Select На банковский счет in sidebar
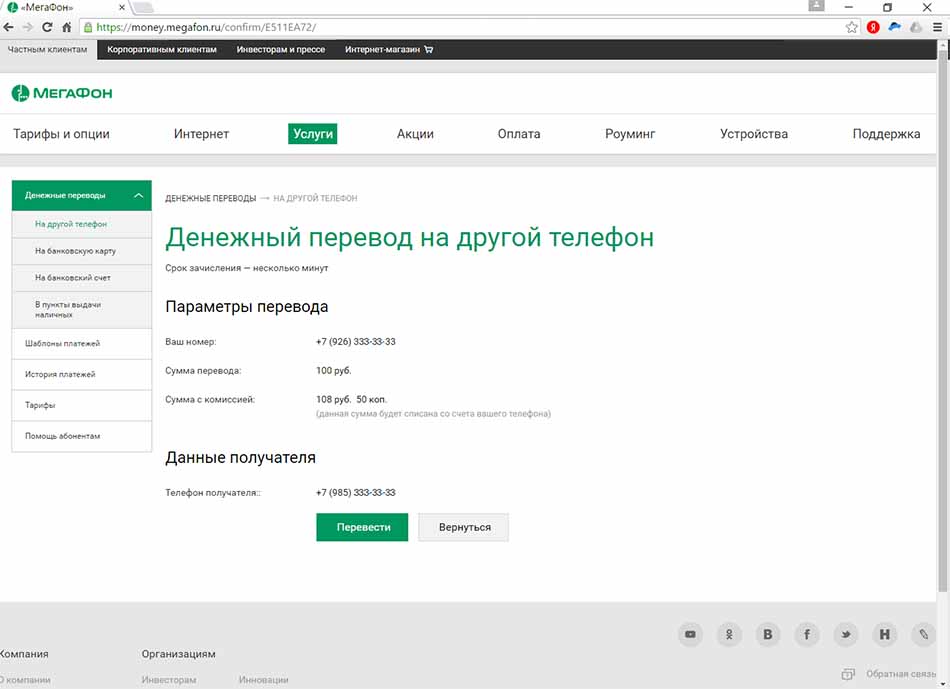The width and height of the screenshot is (950, 689). pos(82,278)
